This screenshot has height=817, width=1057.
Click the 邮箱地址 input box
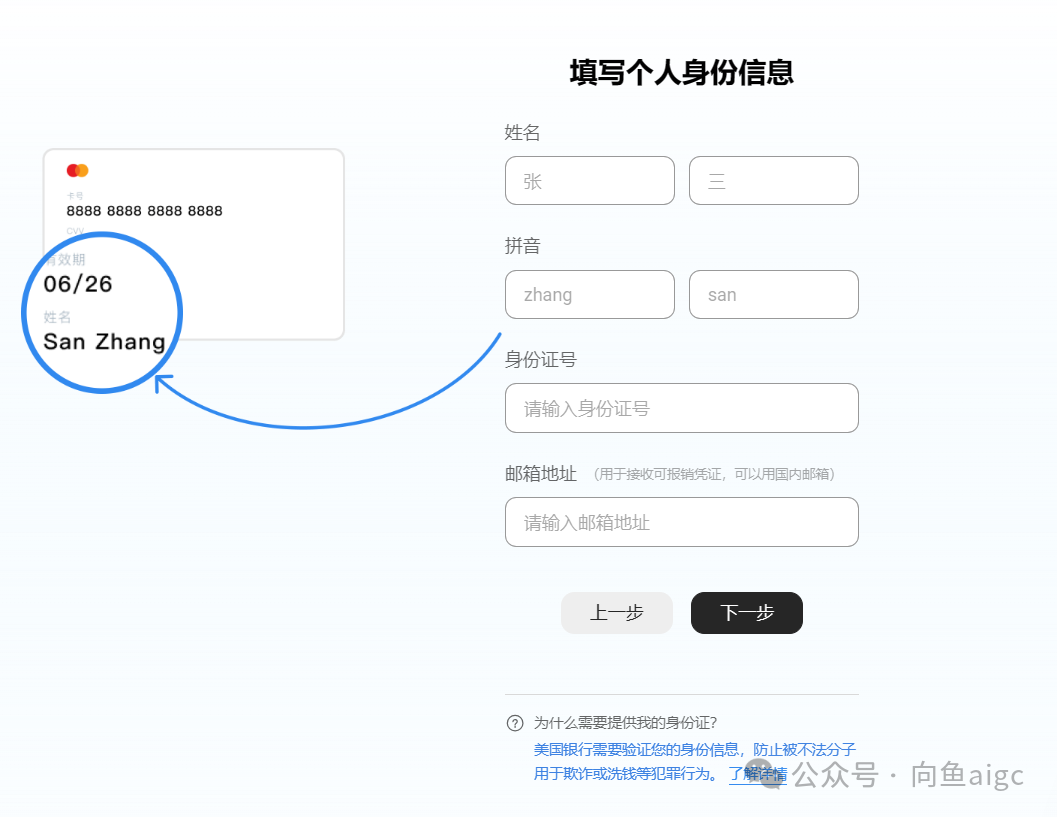[681, 522]
